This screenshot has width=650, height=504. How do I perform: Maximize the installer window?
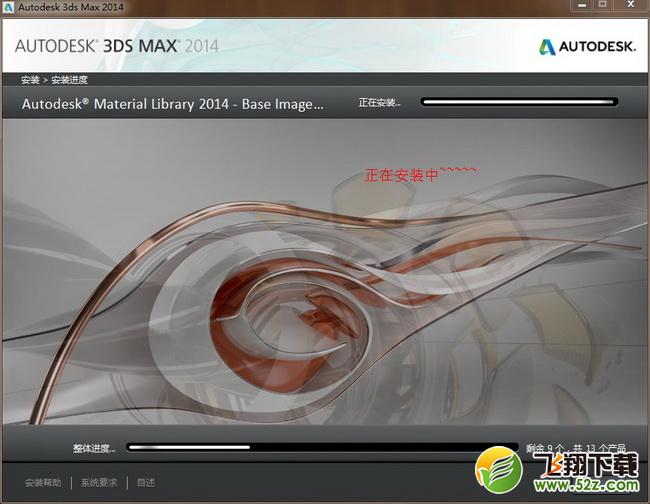pos(603,5)
